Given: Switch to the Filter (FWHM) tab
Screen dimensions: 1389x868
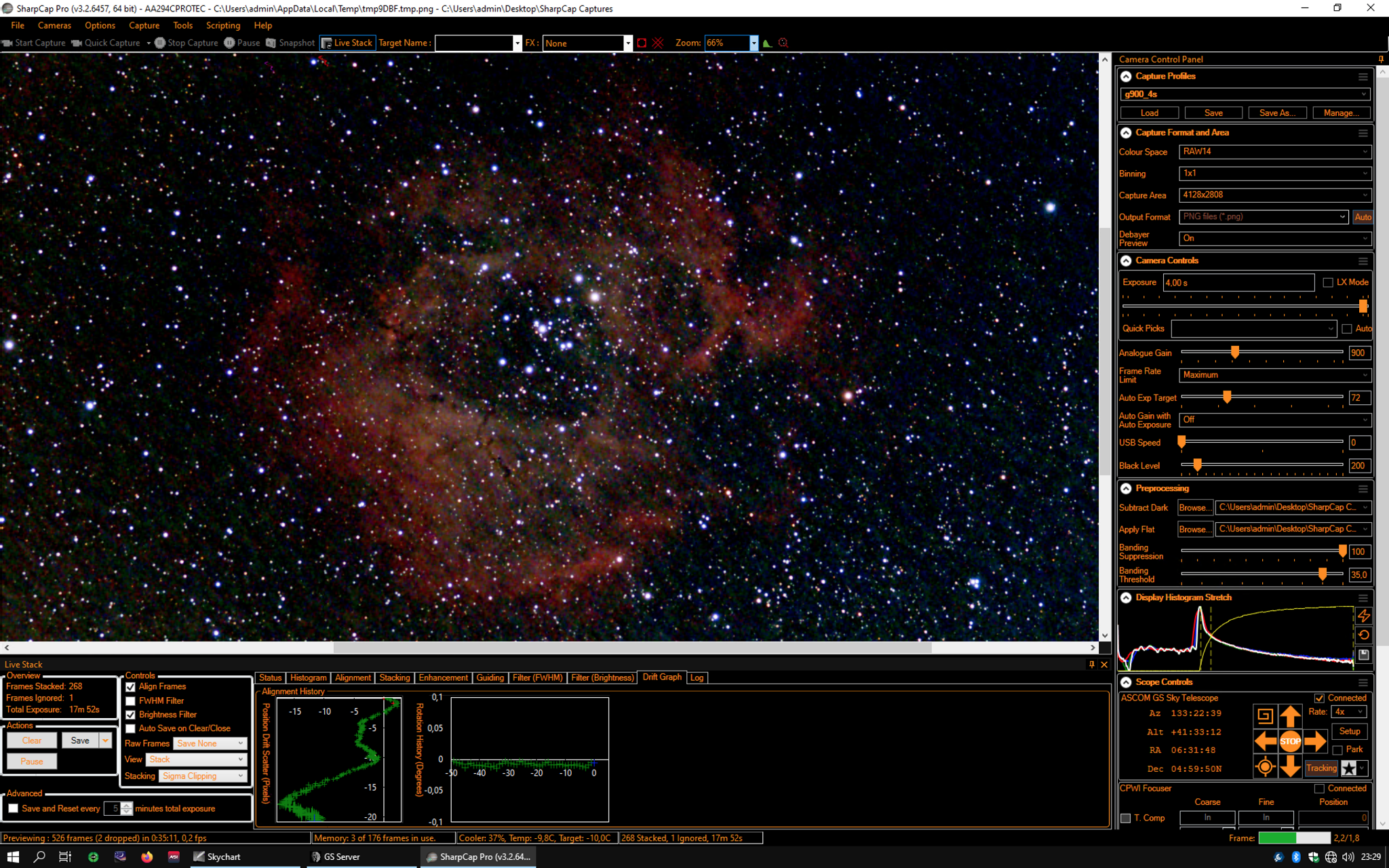Looking at the screenshot, I should coord(538,677).
